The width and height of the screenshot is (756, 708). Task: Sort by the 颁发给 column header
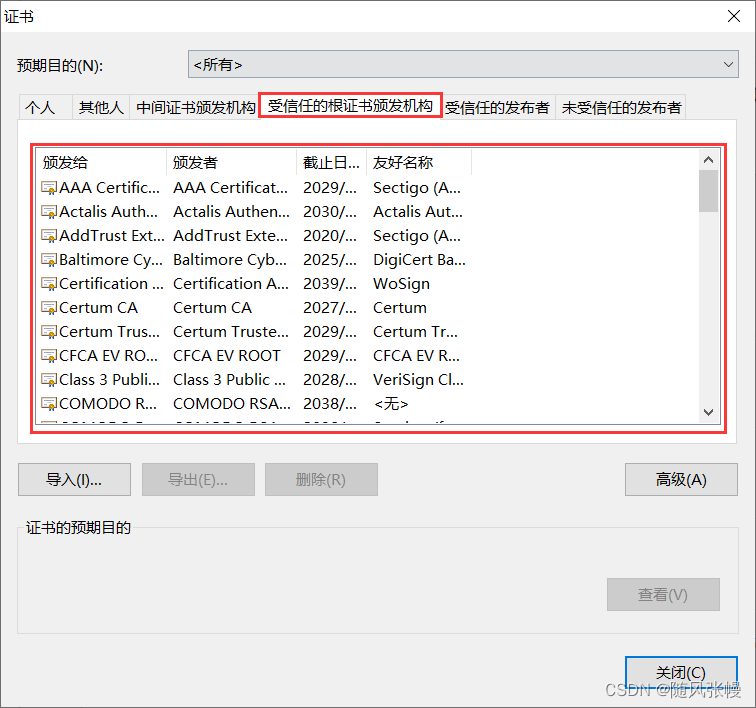point(101,163)
